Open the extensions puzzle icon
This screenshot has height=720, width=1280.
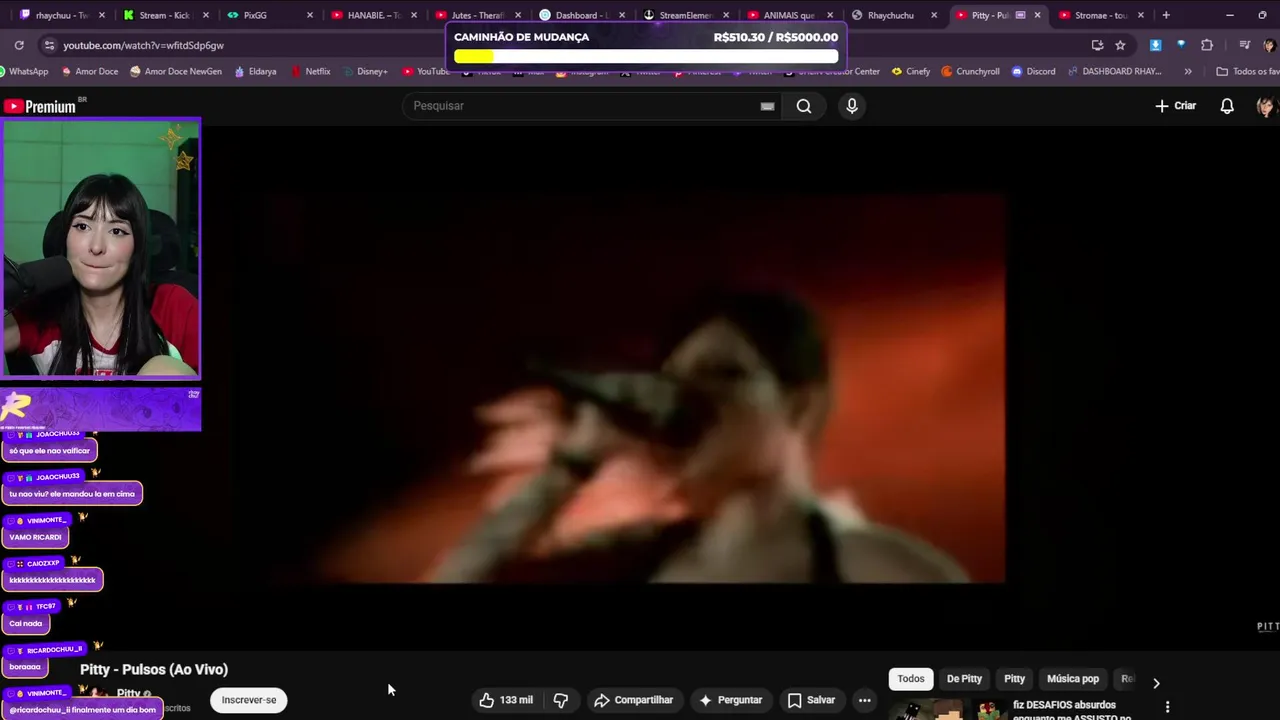point(1207,45)
